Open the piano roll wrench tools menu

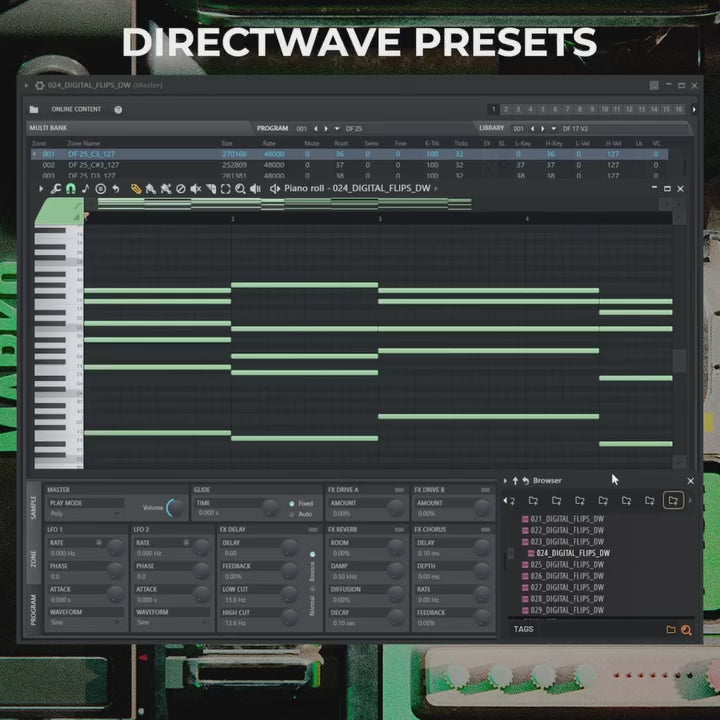(x=56, y=189)
